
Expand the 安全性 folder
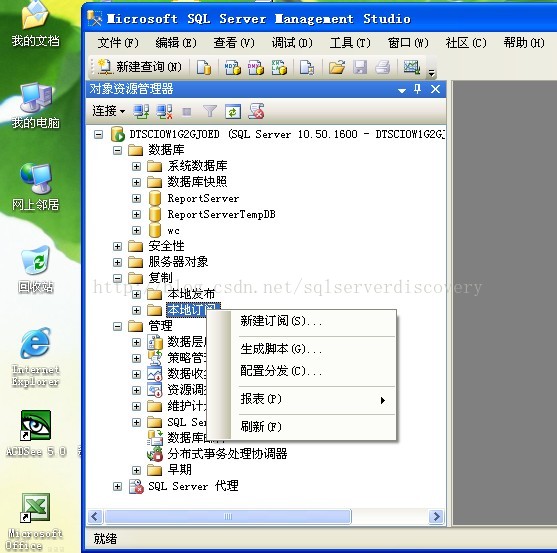click(117, 246)
